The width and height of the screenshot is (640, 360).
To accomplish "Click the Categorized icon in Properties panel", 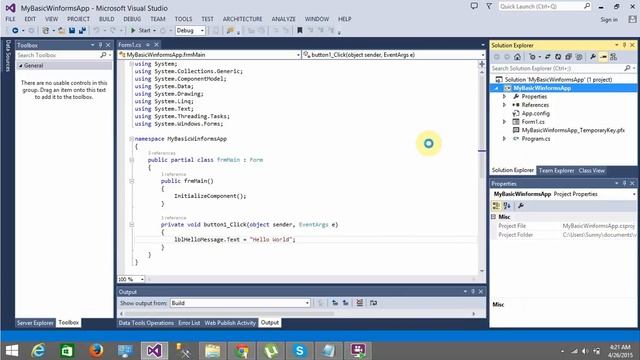I will tap(496, 206).
